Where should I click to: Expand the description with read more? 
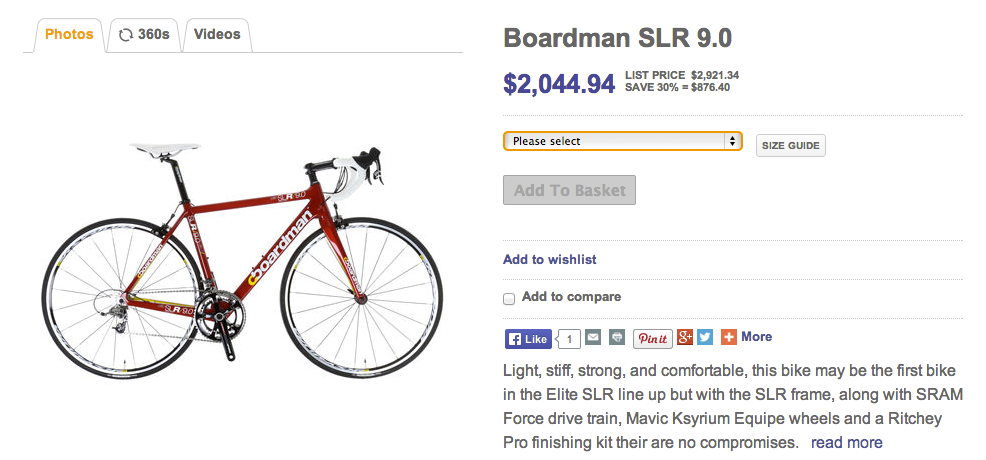pos(846,442)
